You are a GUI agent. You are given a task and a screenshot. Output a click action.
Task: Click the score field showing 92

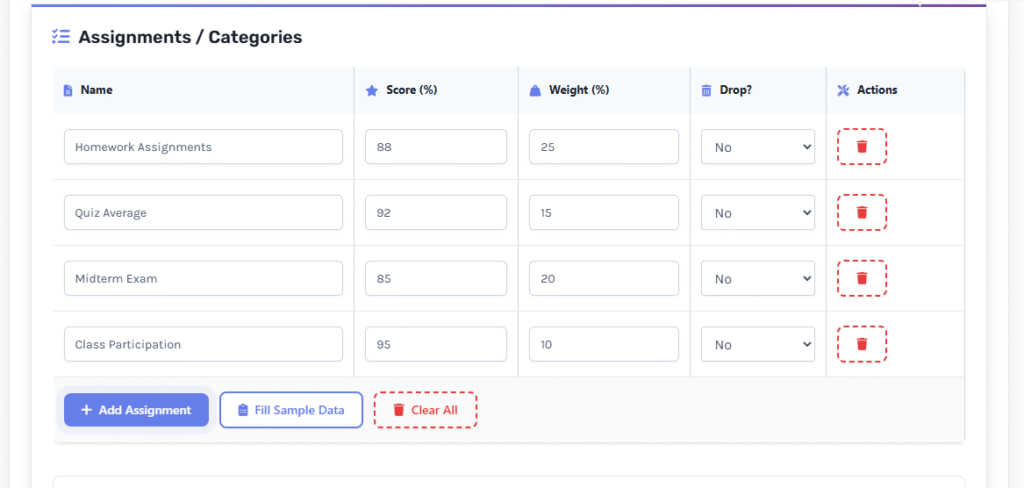pos(436,212)
